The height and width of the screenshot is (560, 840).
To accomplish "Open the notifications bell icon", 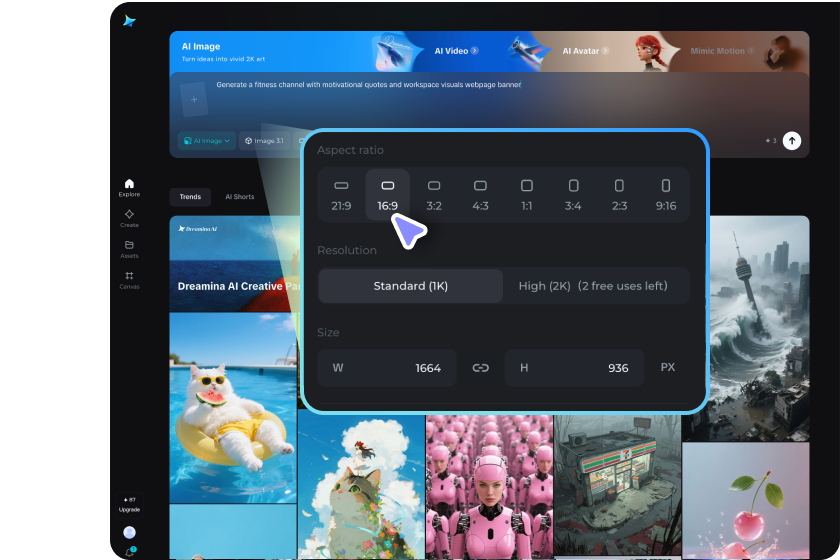I will click(x=129, y=552).
